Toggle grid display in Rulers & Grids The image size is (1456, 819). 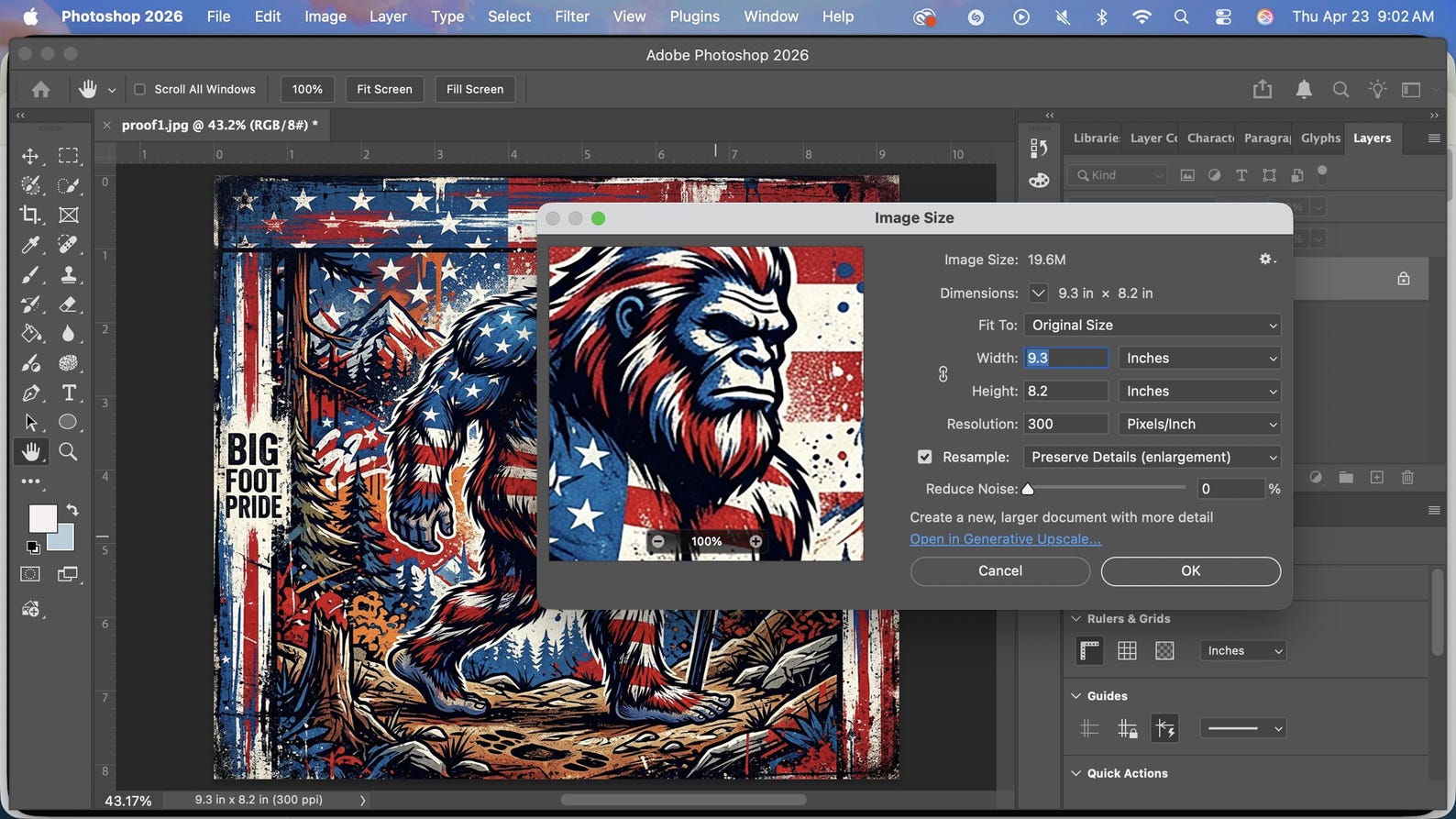tap(1127, 650)
